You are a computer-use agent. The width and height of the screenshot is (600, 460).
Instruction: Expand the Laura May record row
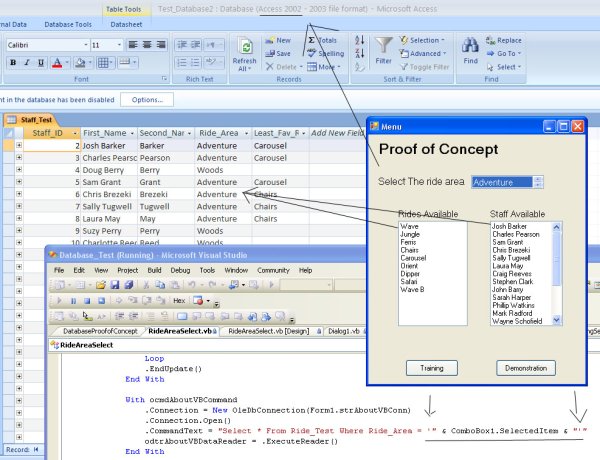pos(19,218)
